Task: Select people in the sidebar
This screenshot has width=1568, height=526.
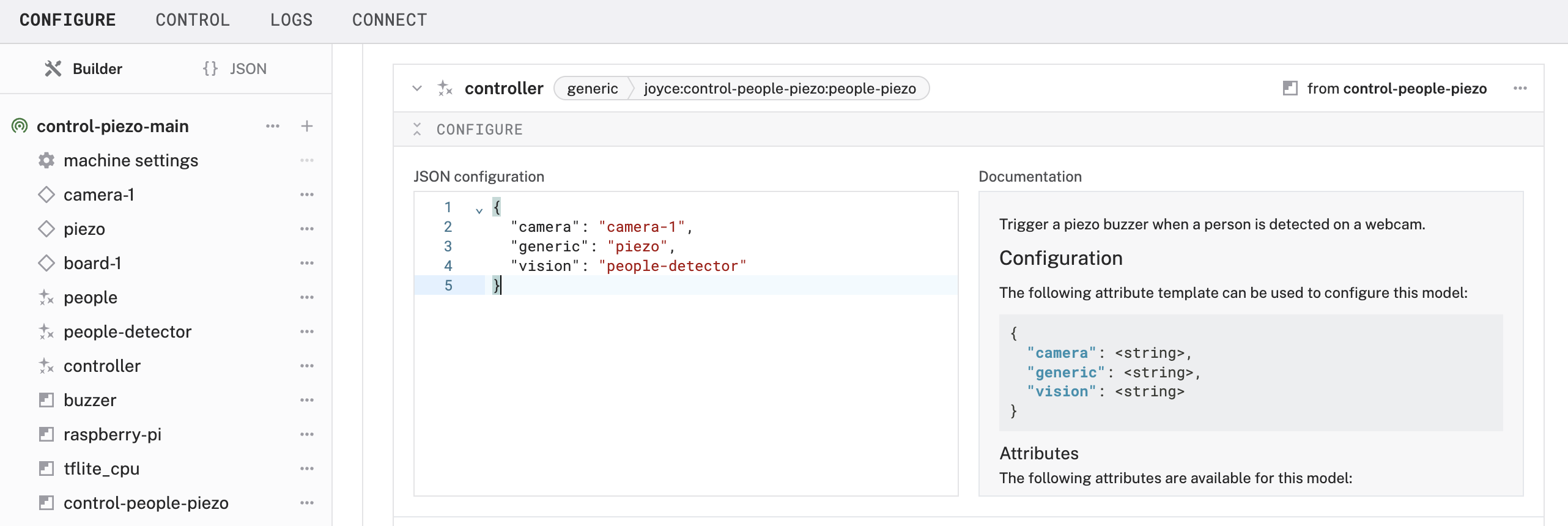Action: (x=91, y=297)
